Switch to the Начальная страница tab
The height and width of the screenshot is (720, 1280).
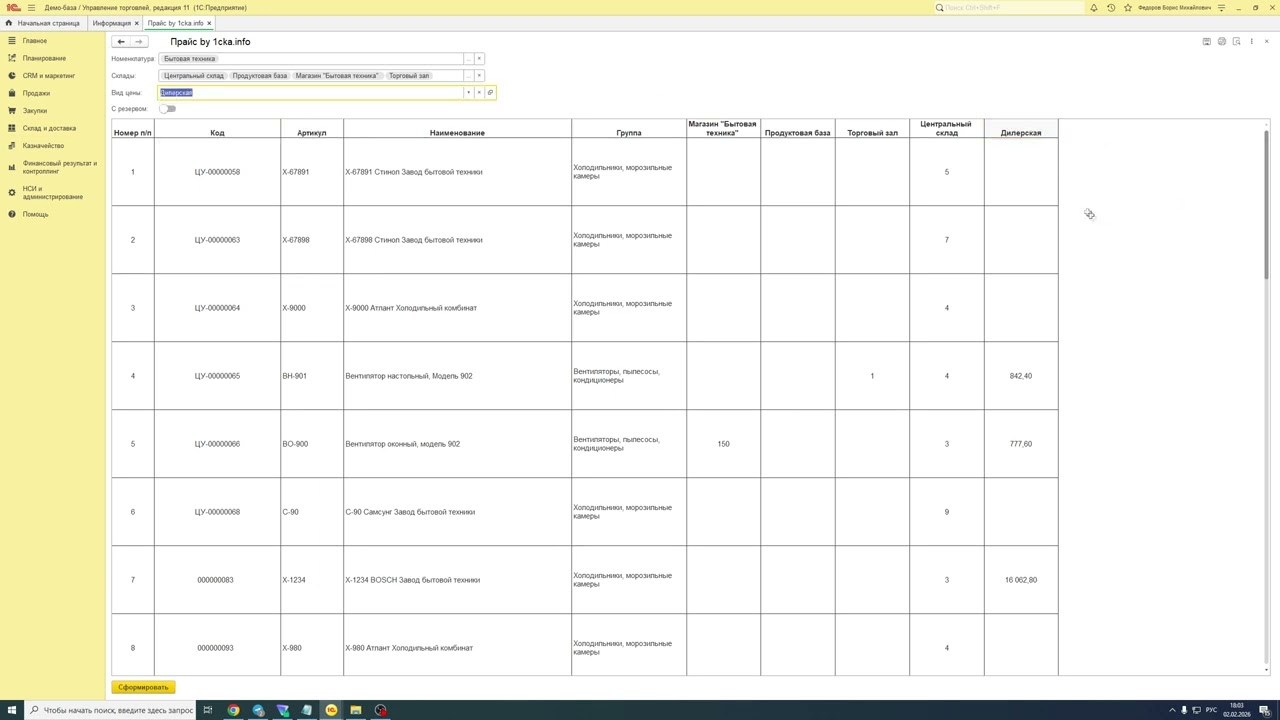(48, 23)
